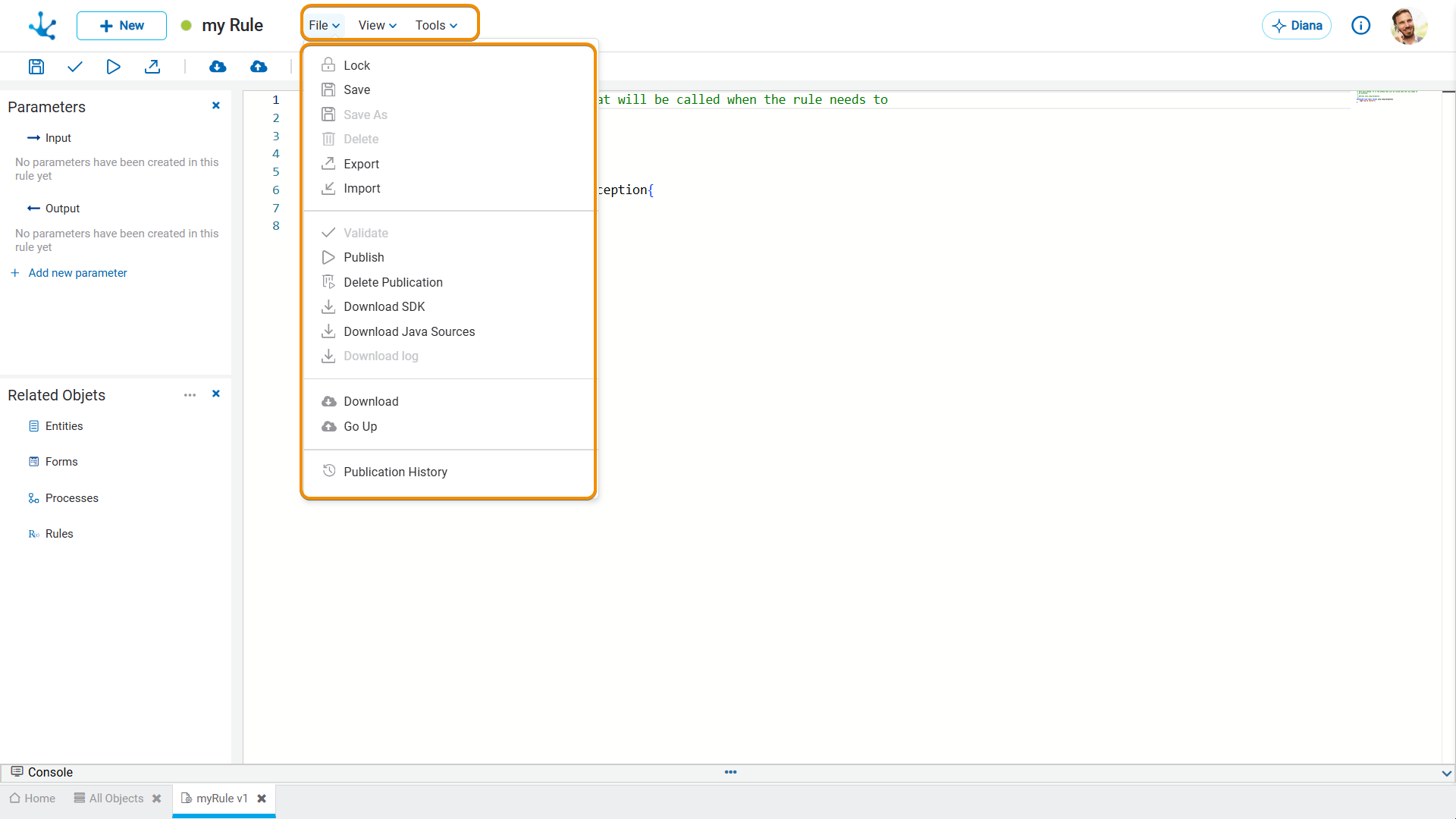This screenshot has width=1456, height=819.
Task: Switch to the All Objects tab
Action: [x=108, y=799]
